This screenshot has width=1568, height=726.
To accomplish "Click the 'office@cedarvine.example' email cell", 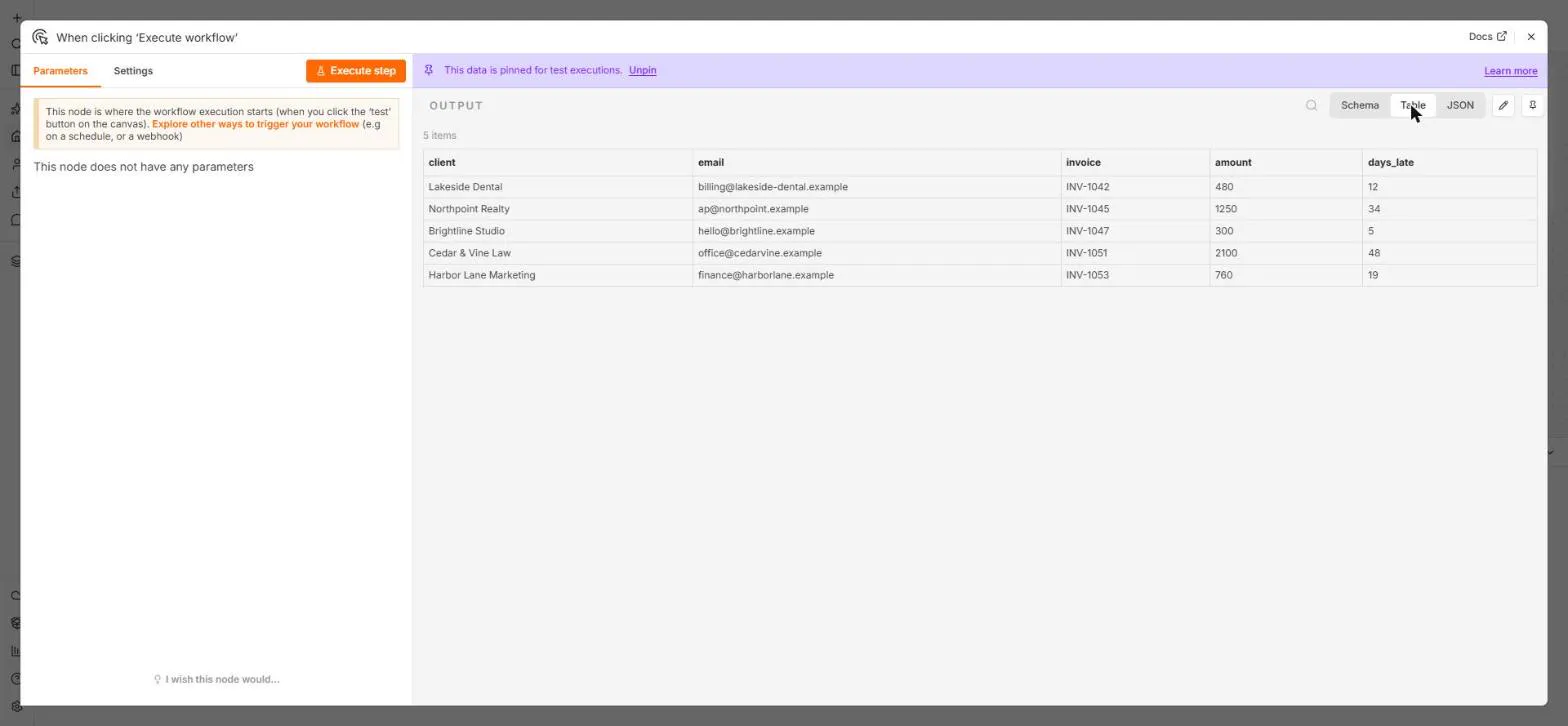I will click(876, 253).
